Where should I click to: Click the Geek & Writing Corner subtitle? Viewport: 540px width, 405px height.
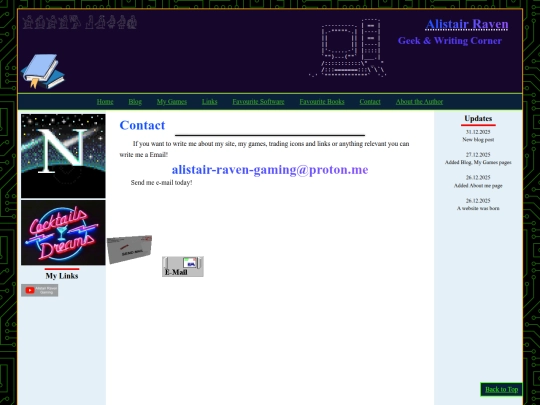tap(450, 41)
